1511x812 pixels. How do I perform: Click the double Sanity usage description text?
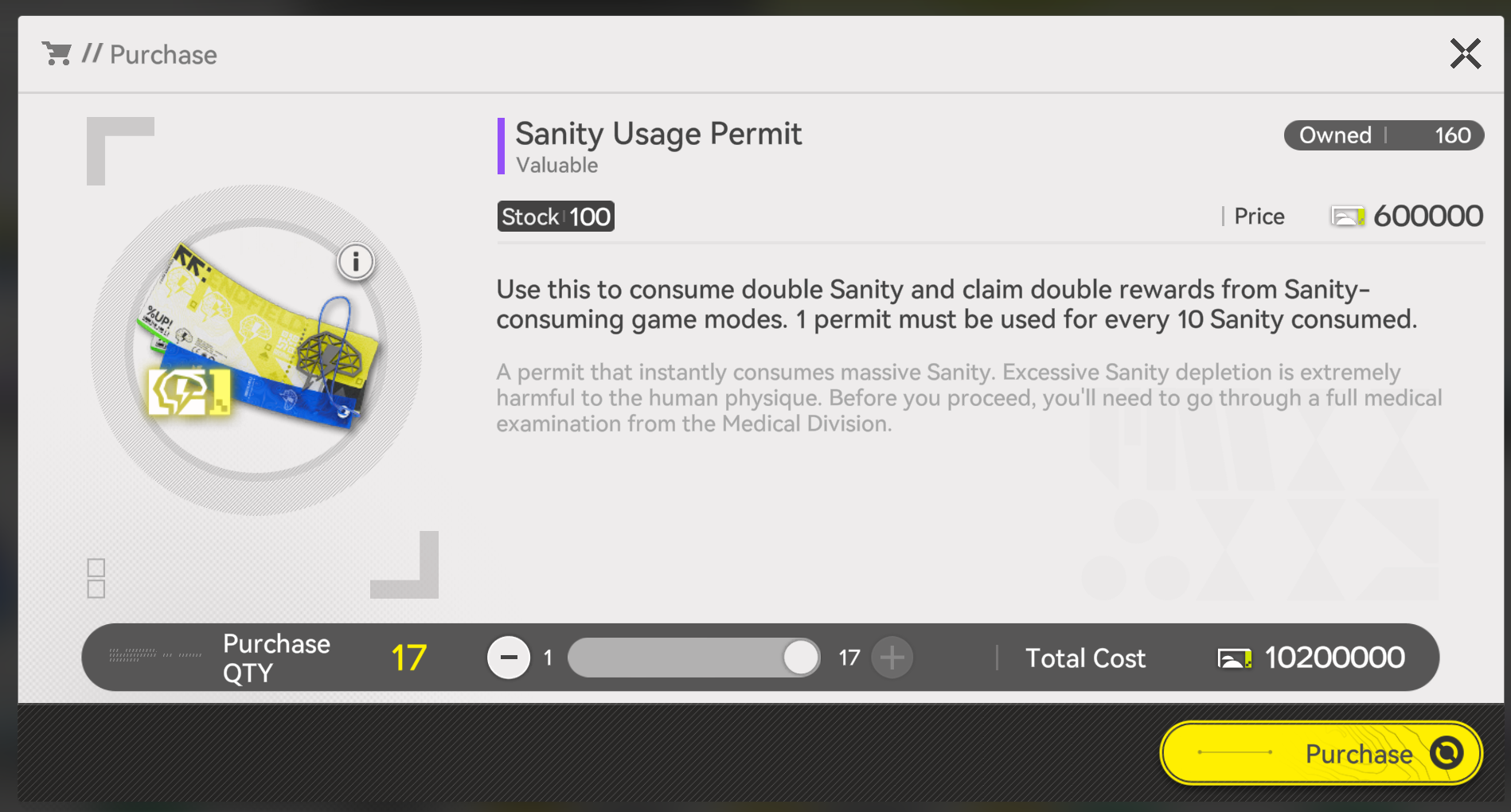(957, 304)
